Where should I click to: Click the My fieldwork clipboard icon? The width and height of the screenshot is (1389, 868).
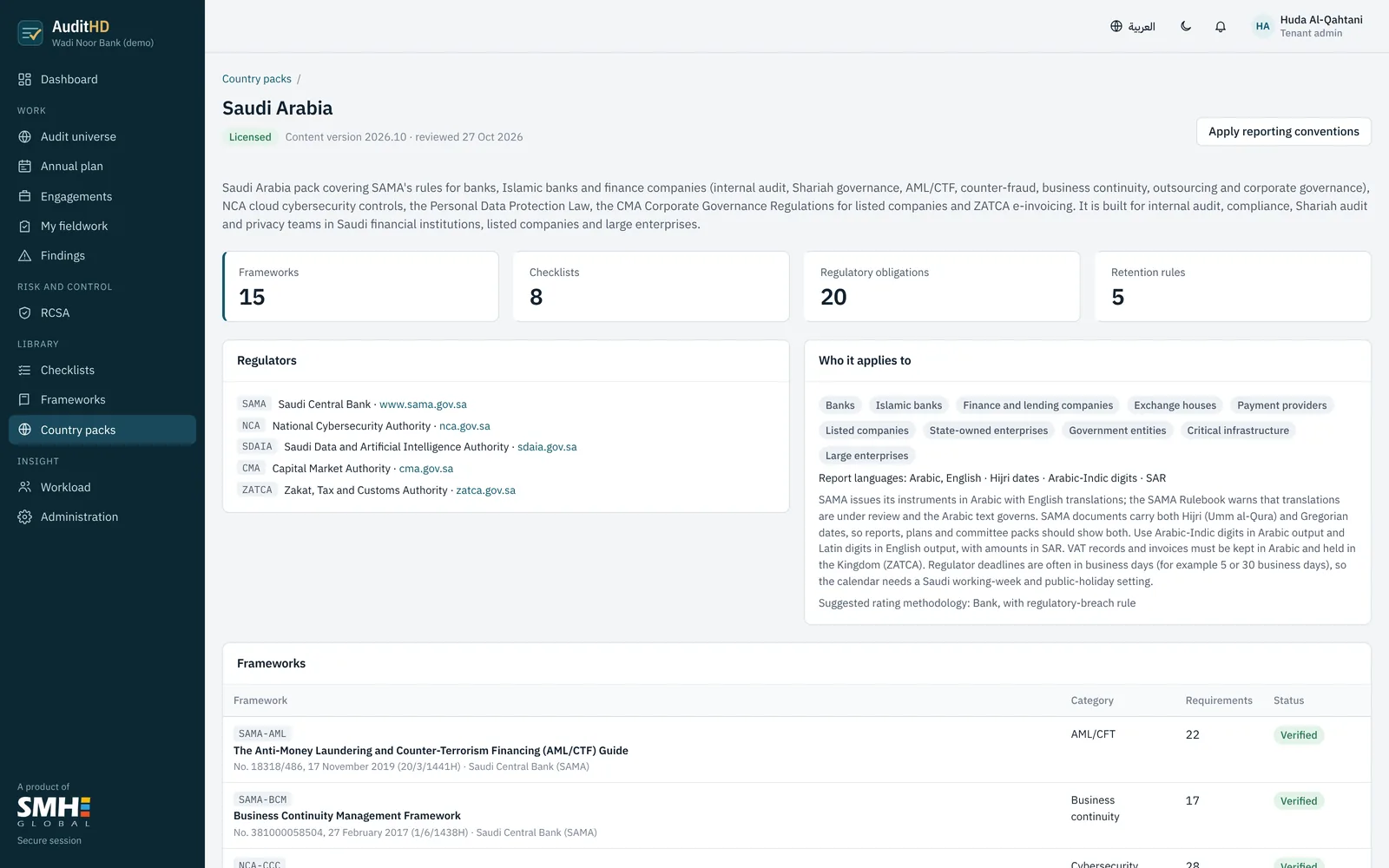coord(24,226)
